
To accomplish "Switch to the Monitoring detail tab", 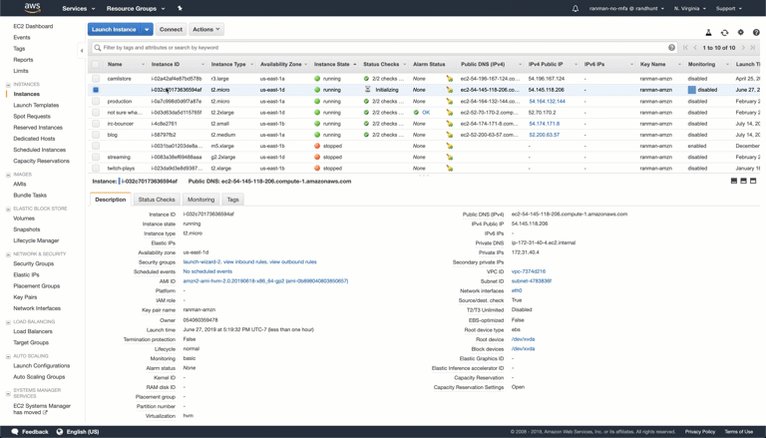I will (201, 199).
